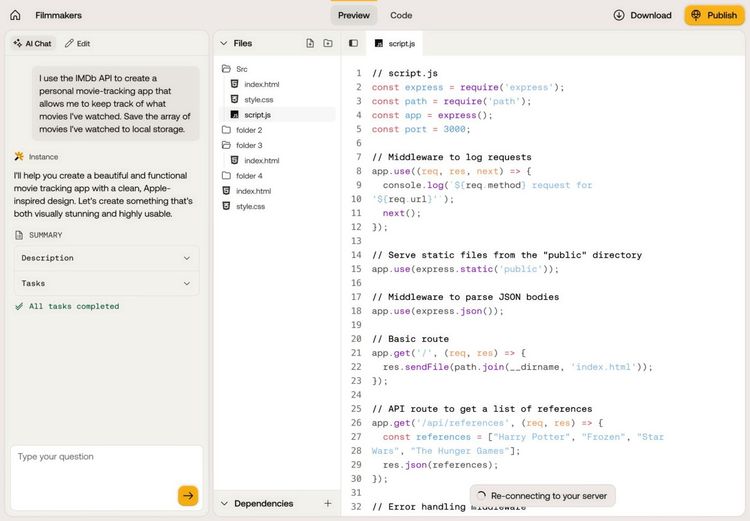Click code line 15 express.static line
Viewport: 750px width, 521px height.
point(465,269)
